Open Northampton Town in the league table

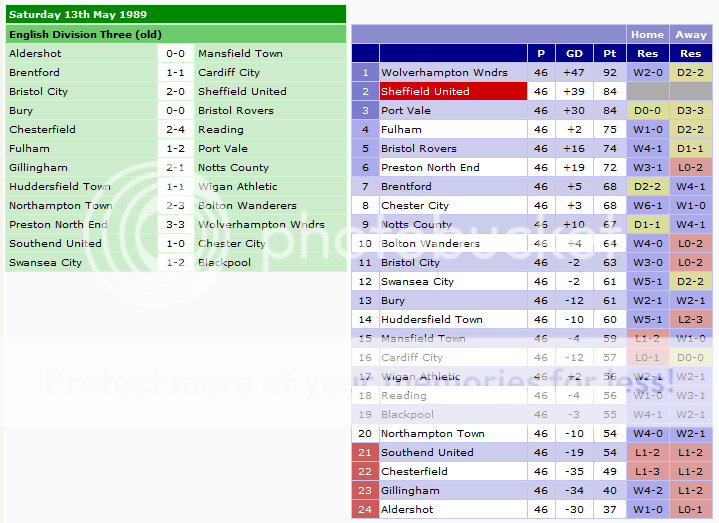432,433
